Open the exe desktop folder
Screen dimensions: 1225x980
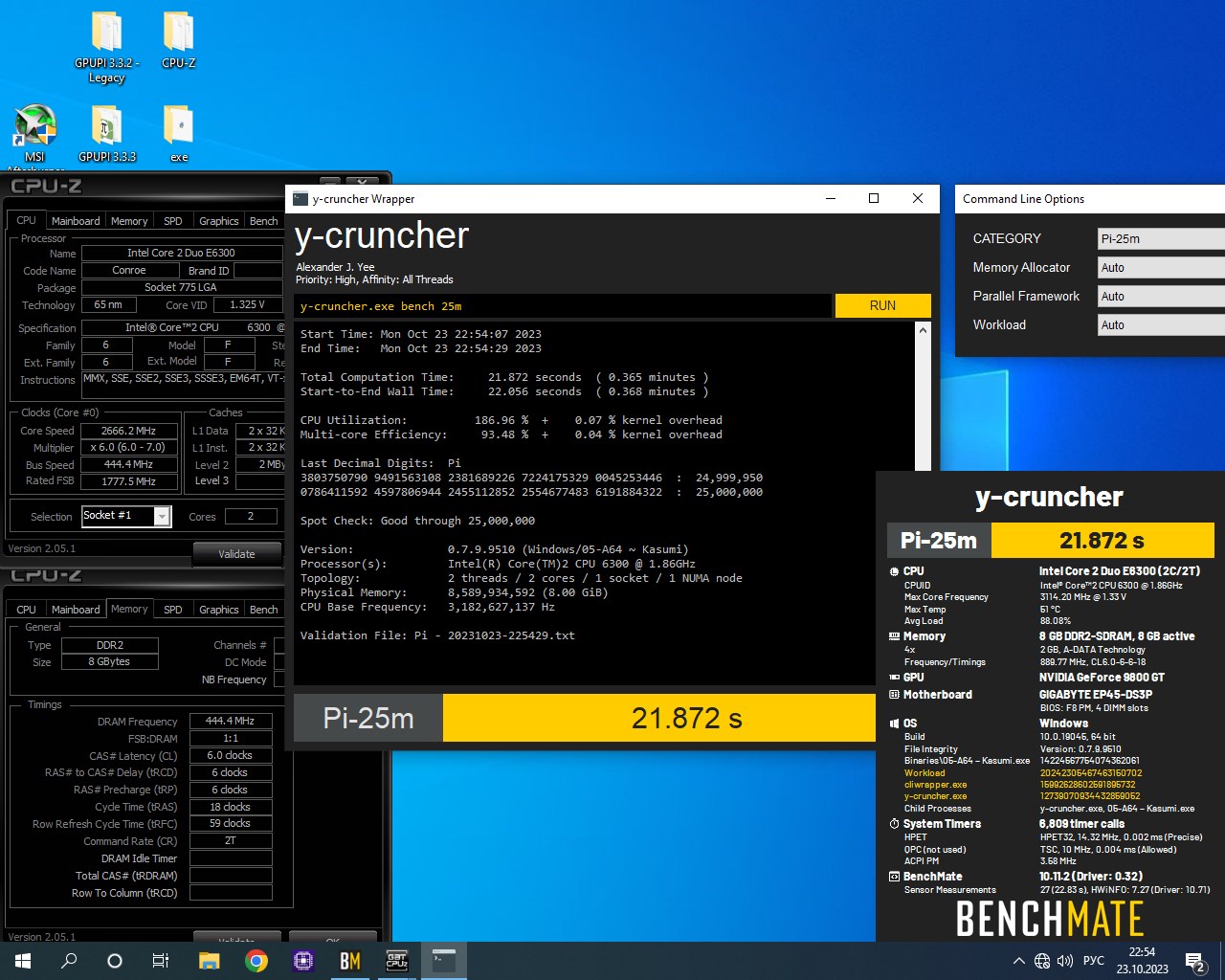point(179,134)
